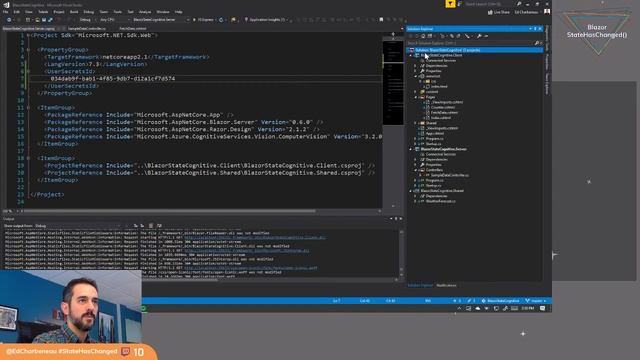Start debugging with IIS Express
The image size is (640, 360).
(x=204, y=20)
